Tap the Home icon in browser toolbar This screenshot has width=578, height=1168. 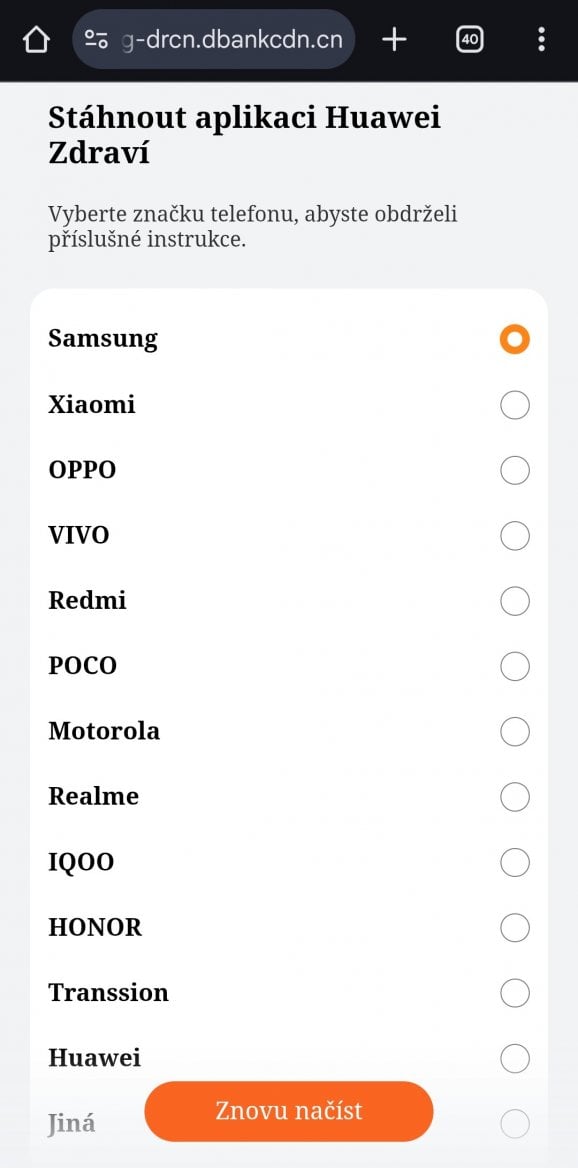point(36,39)
